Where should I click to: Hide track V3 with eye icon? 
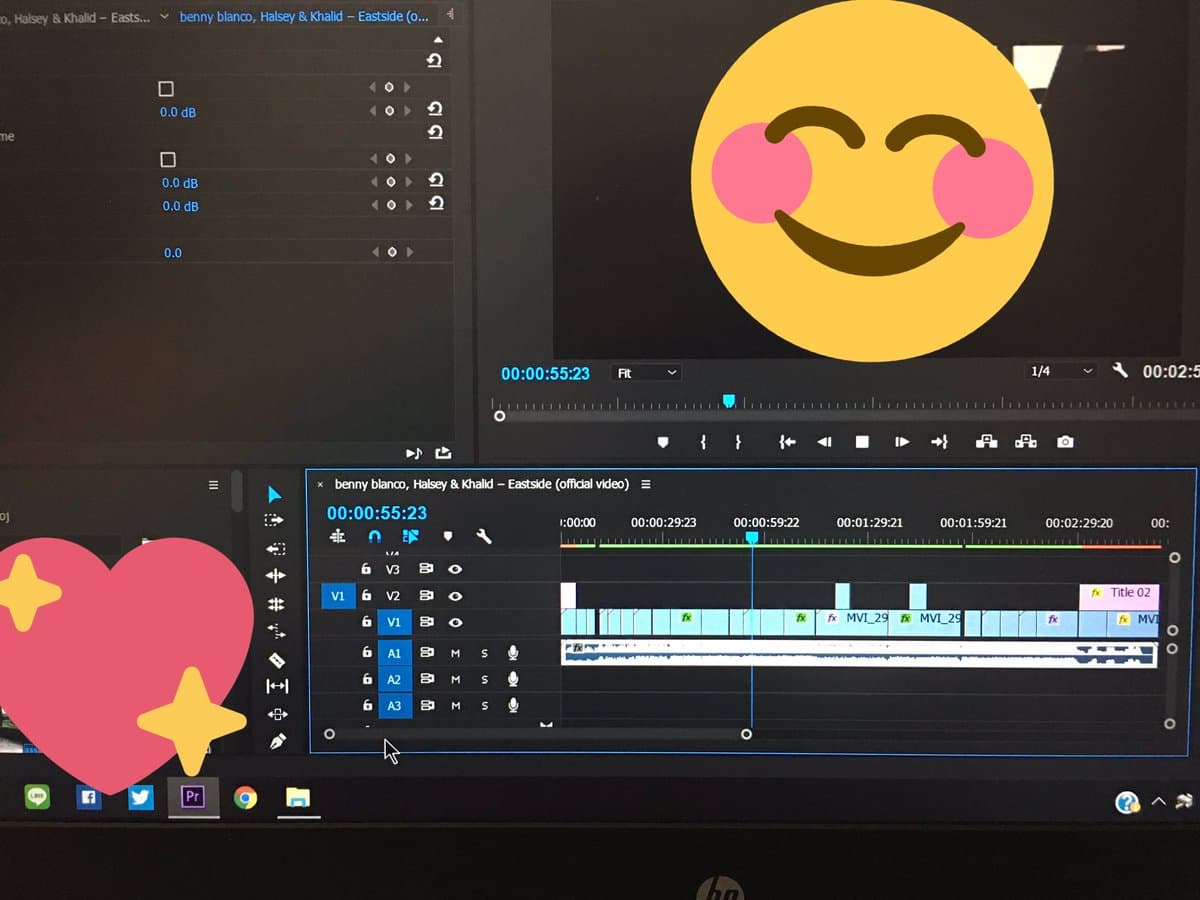(x=455, y=569)
